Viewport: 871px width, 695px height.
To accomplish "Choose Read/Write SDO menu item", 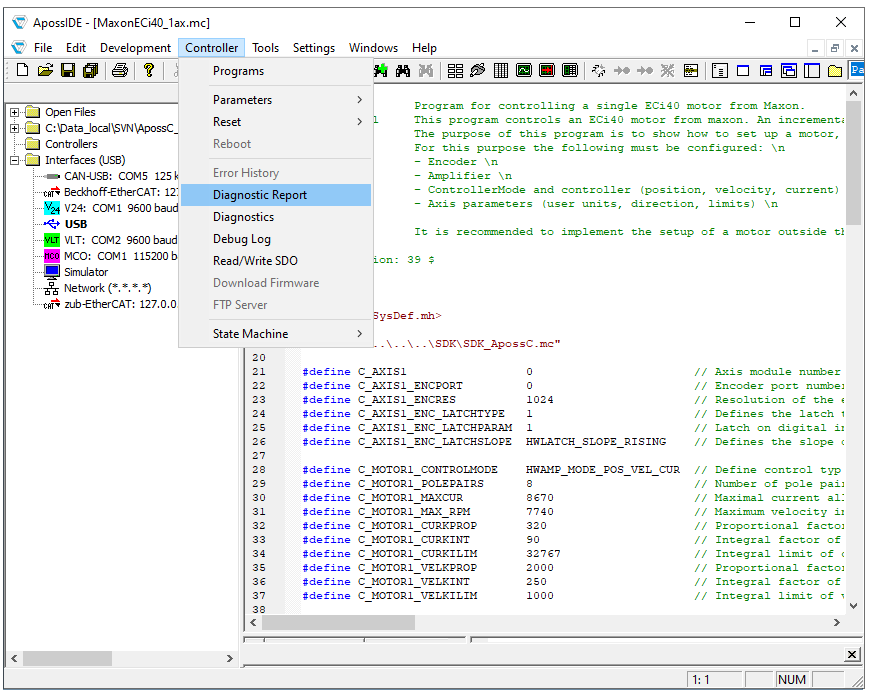I will [276, 261].
